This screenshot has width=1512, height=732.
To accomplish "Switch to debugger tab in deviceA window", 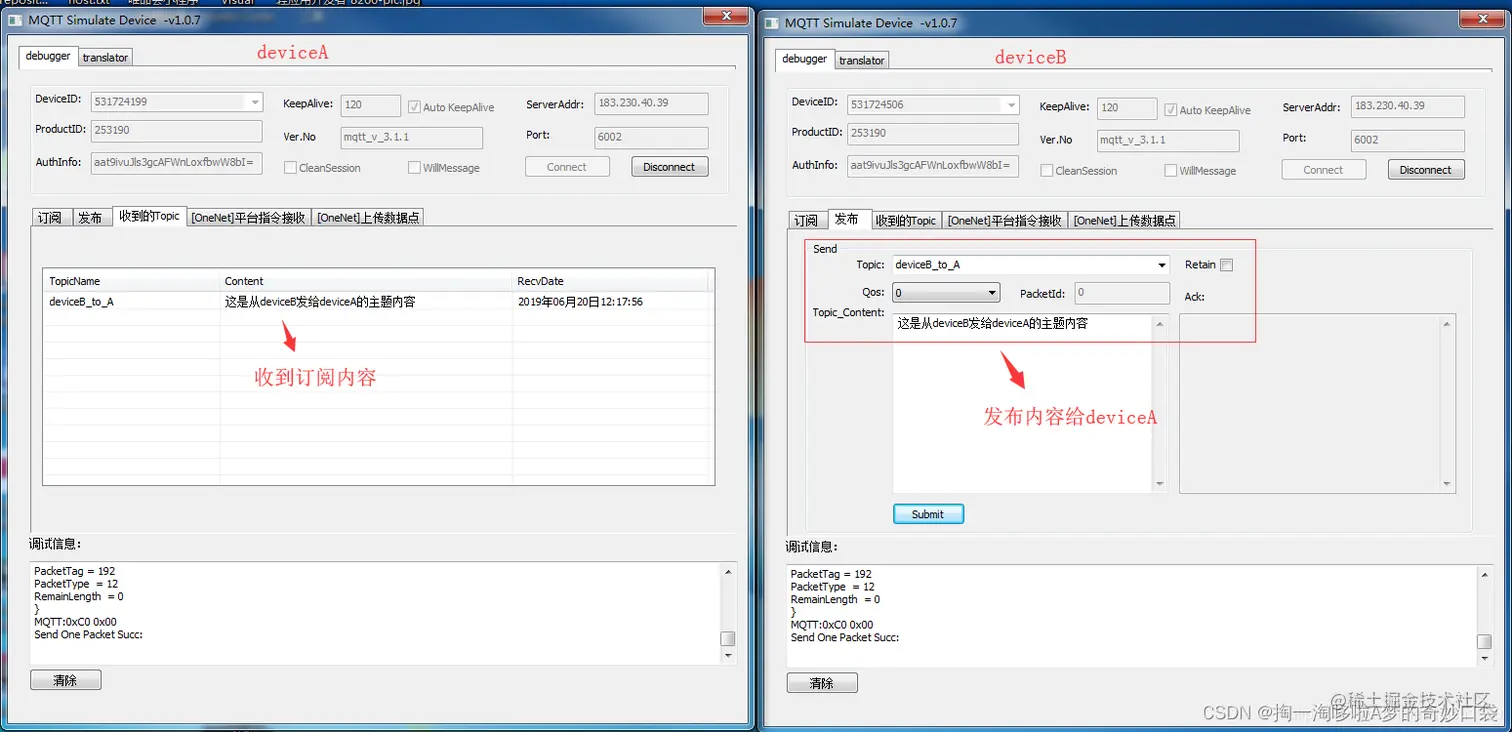I will (x=48, y=56).
